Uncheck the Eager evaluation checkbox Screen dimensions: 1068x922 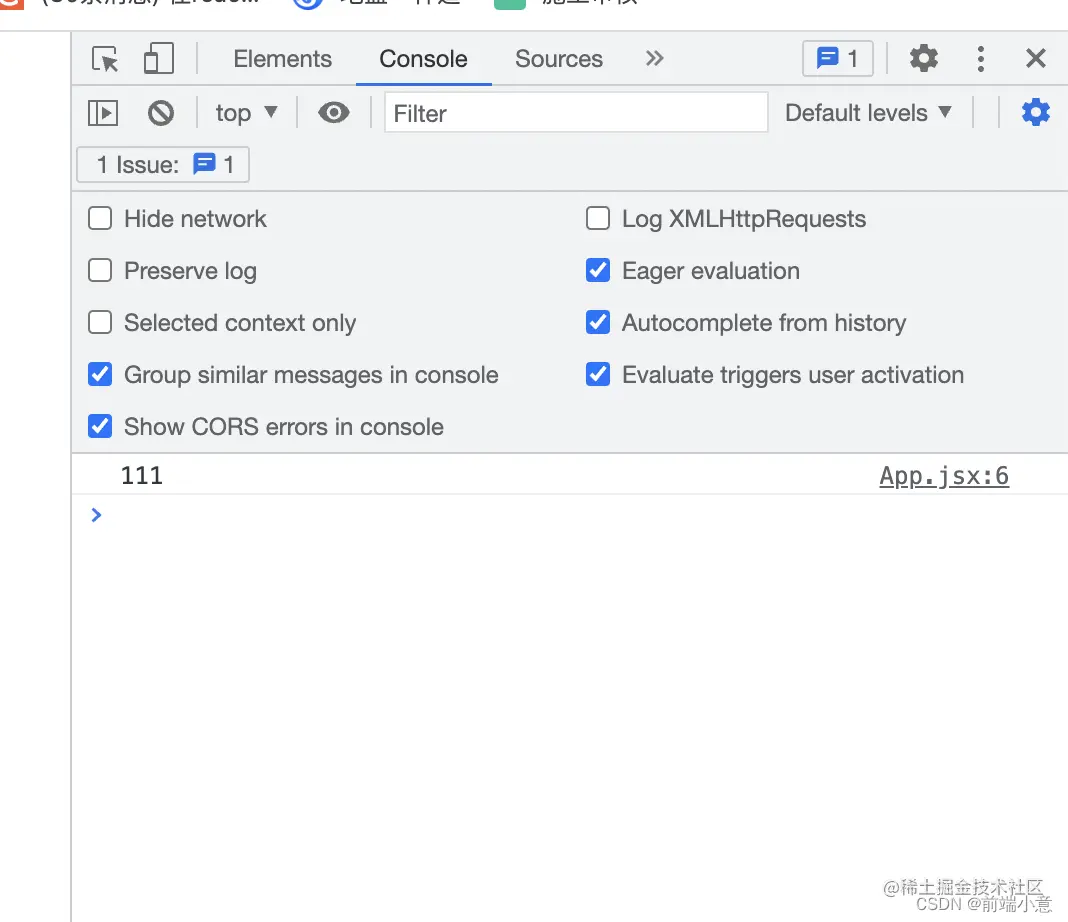pos(598,270)
